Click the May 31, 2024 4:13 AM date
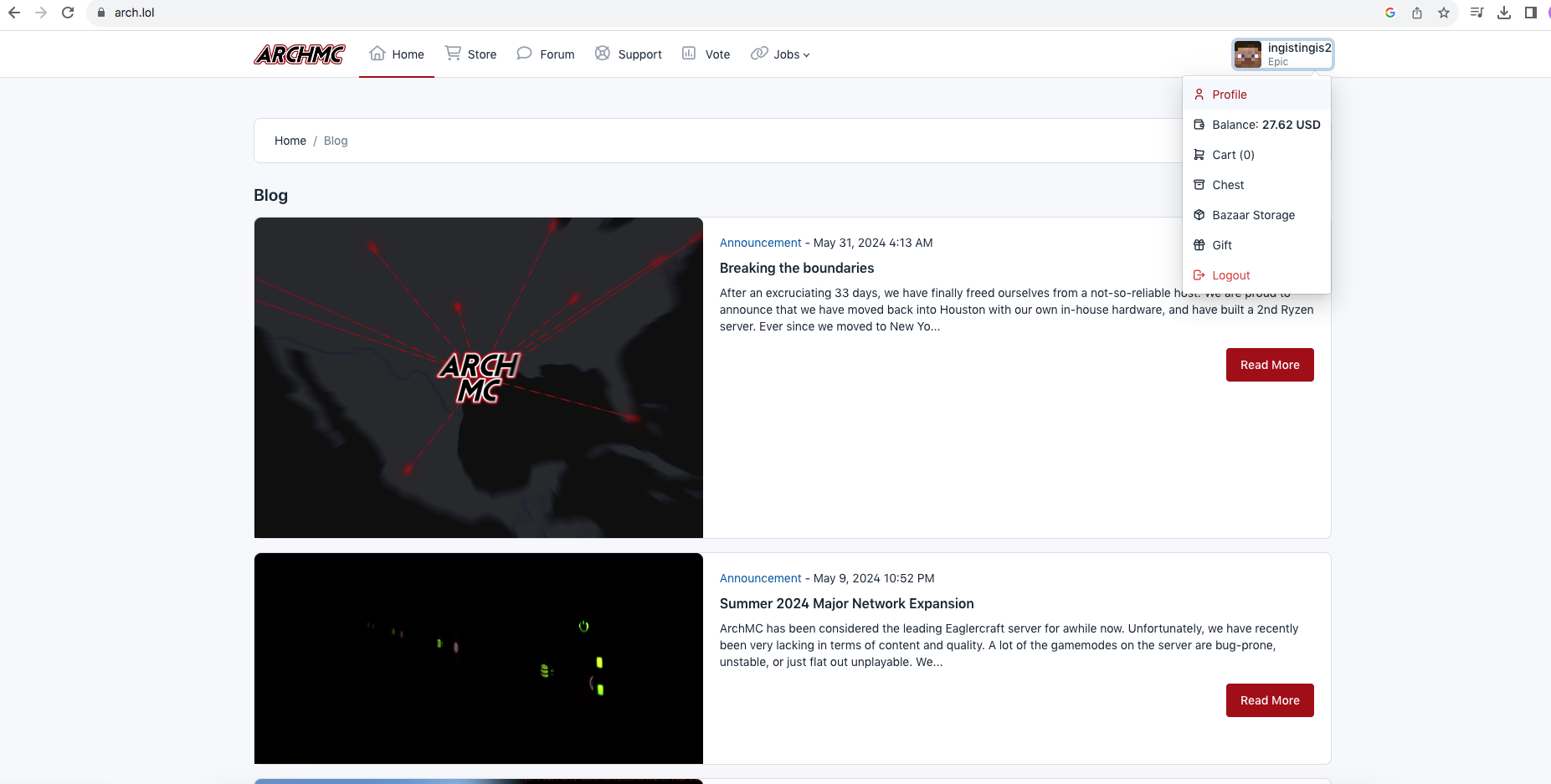 (x=873, y=243)
